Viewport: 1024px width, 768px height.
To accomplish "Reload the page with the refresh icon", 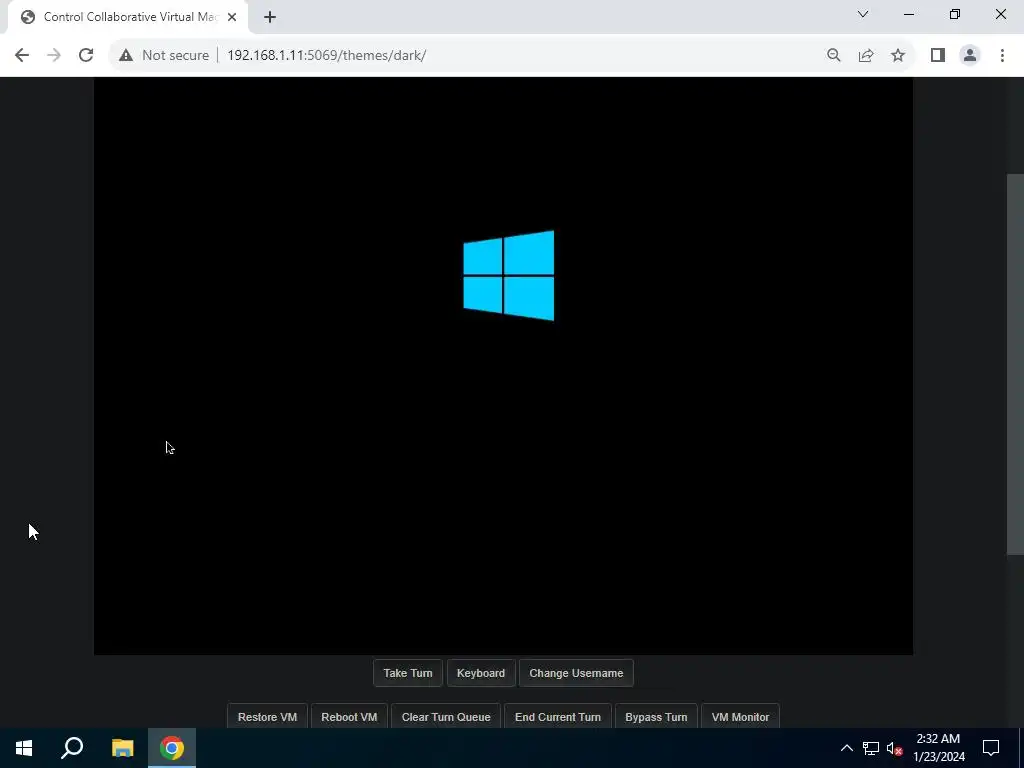I will click(x=86, y=56).
